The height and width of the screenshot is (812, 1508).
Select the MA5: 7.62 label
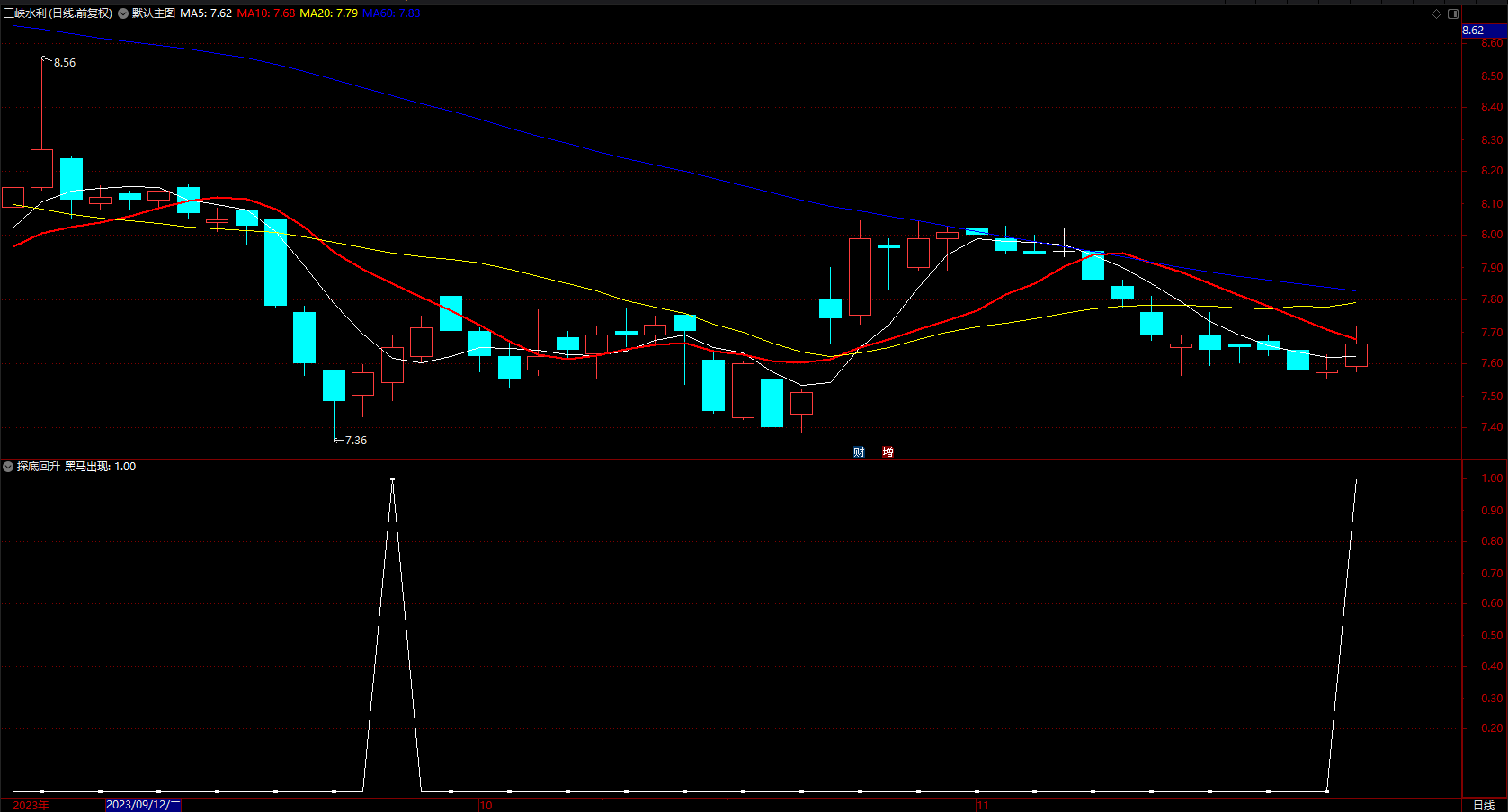(206, 13)
